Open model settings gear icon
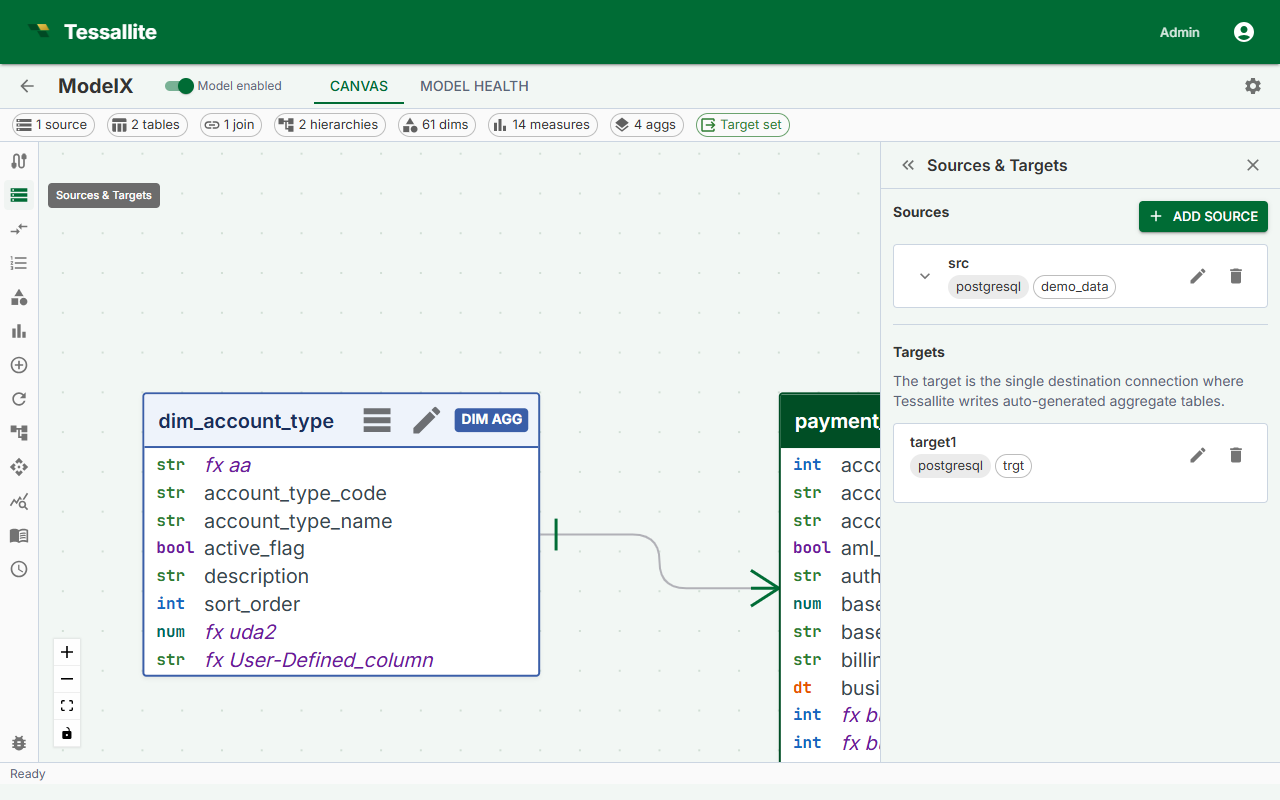The width and height of the screenshot is (1280, 800). 1253,86
